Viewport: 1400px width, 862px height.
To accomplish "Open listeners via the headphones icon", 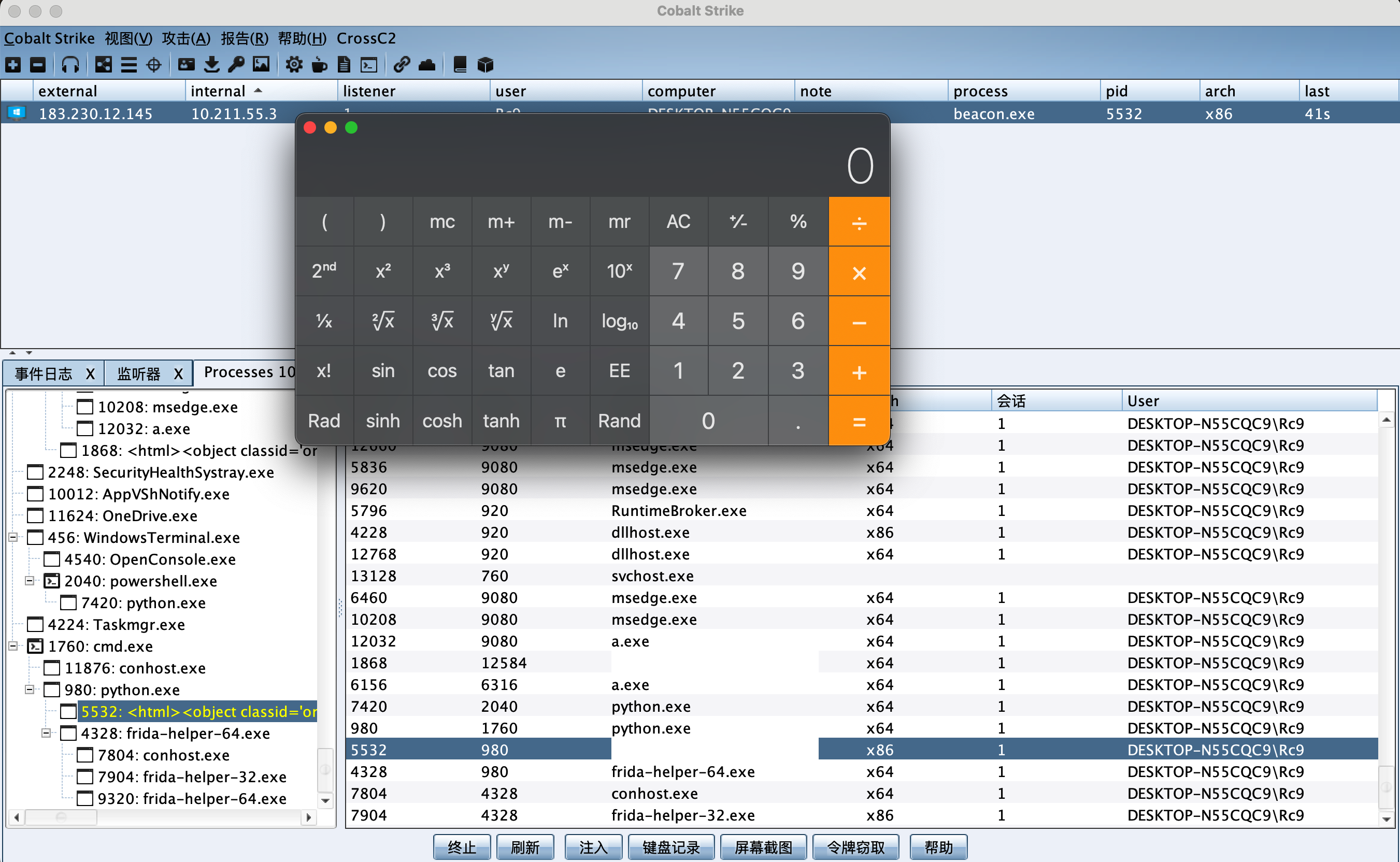I will click(x=70, y=64).
